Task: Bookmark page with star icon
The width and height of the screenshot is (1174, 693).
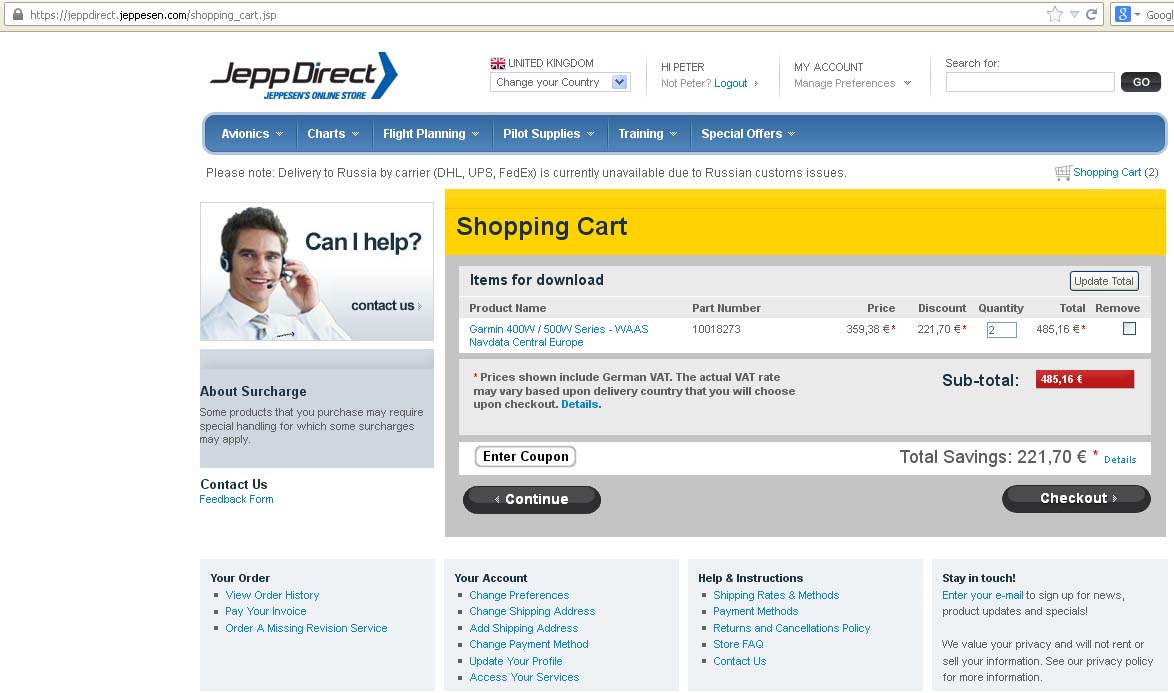Action: [x=1054, y=14]
